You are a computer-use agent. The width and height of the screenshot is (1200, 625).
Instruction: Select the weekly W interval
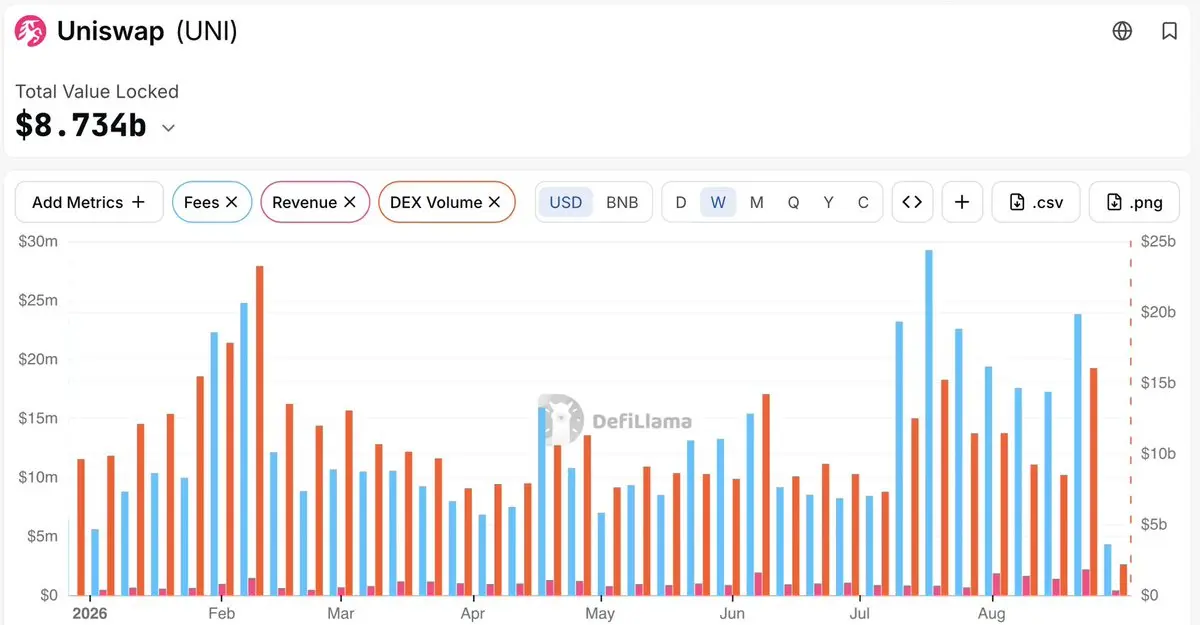[x=718, y=202]
